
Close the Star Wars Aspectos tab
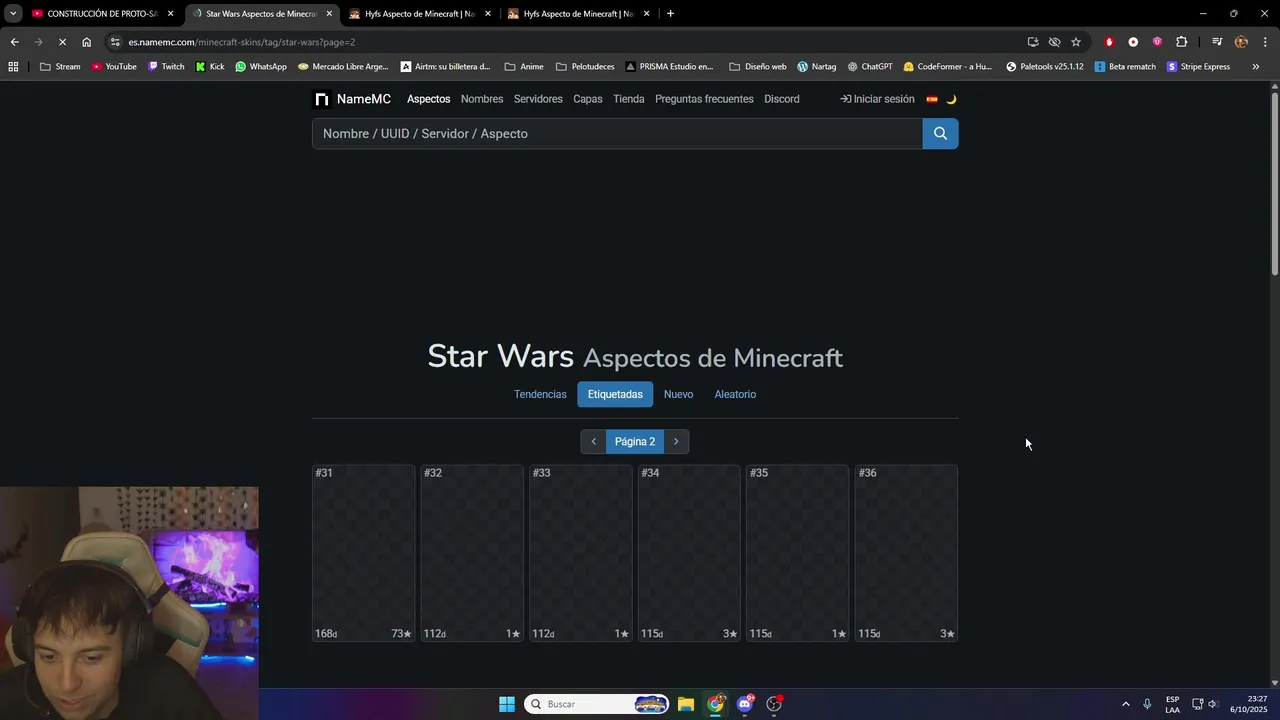coord(329,14)
